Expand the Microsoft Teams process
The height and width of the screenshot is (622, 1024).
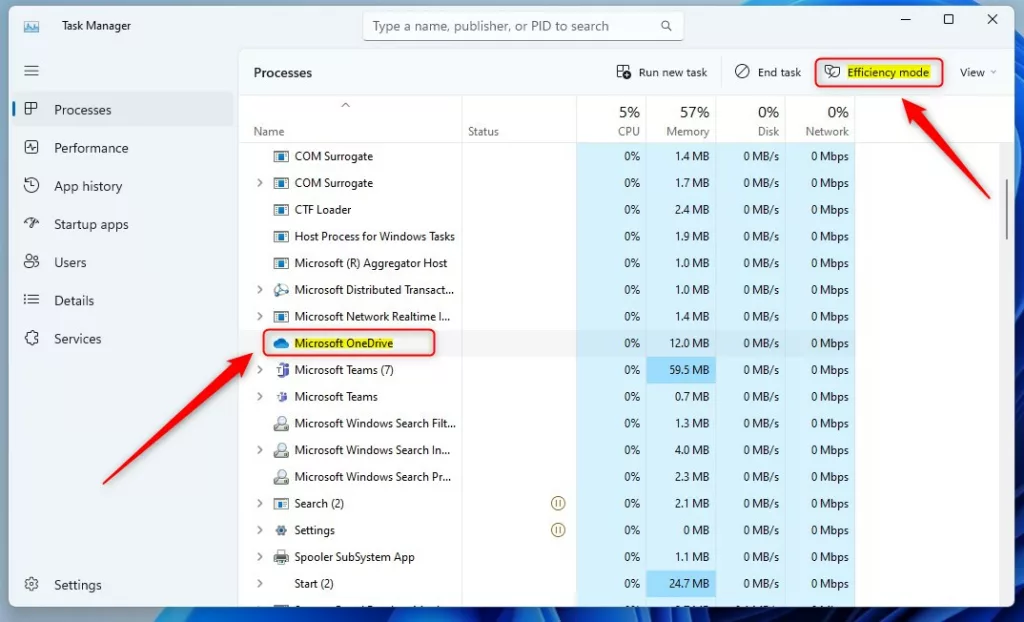click(260, 397)
